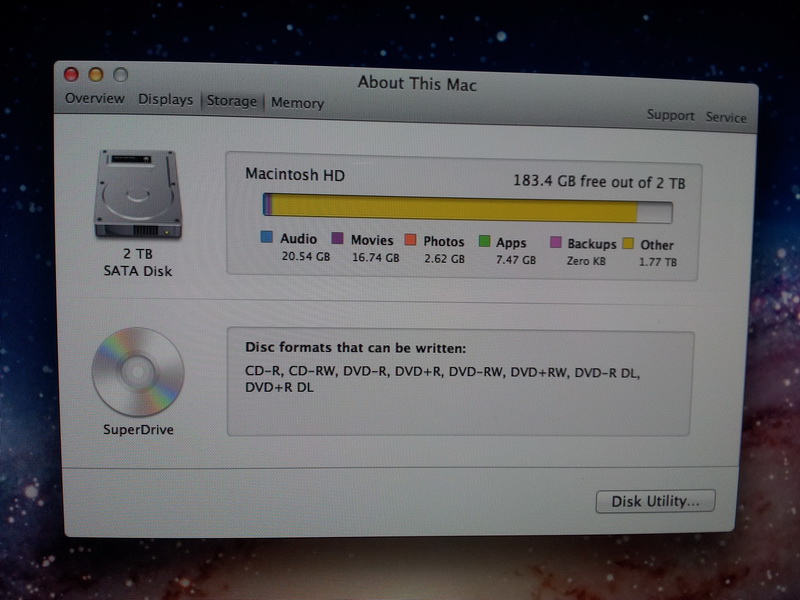Click the pink Backups color swatch
The height and width of the screenshot is (600, 800).
tap(556, 242)
